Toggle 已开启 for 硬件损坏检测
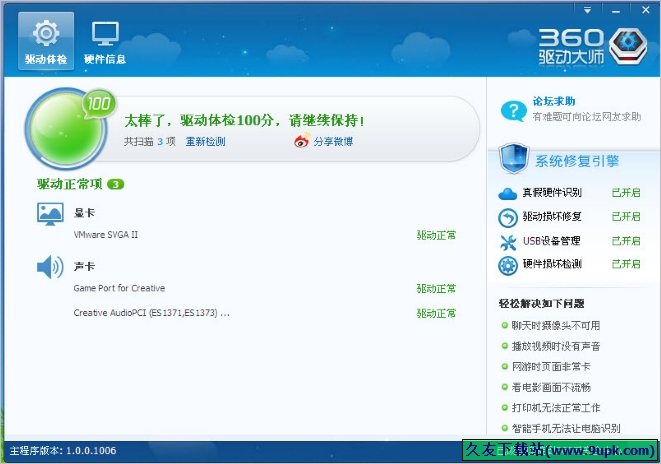Image resolution: width=661 pixels, height=464 pixels. 626,264
